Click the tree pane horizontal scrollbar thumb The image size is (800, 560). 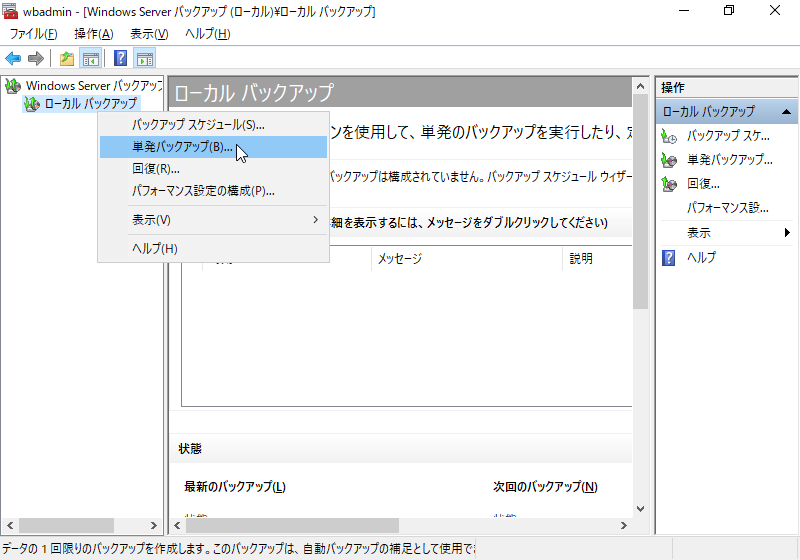66,525
